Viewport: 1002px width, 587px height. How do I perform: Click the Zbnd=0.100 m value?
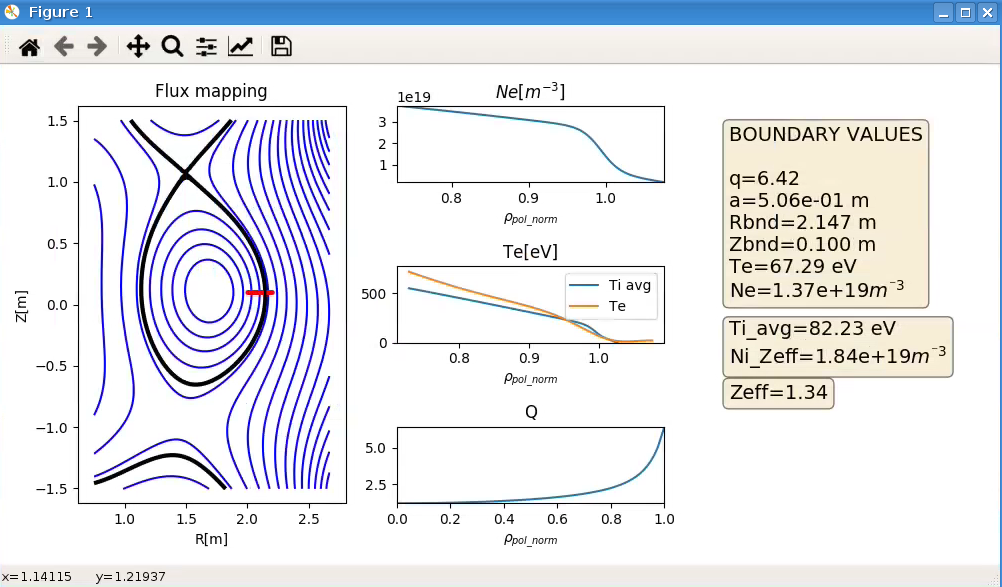[x=803, y=244]
